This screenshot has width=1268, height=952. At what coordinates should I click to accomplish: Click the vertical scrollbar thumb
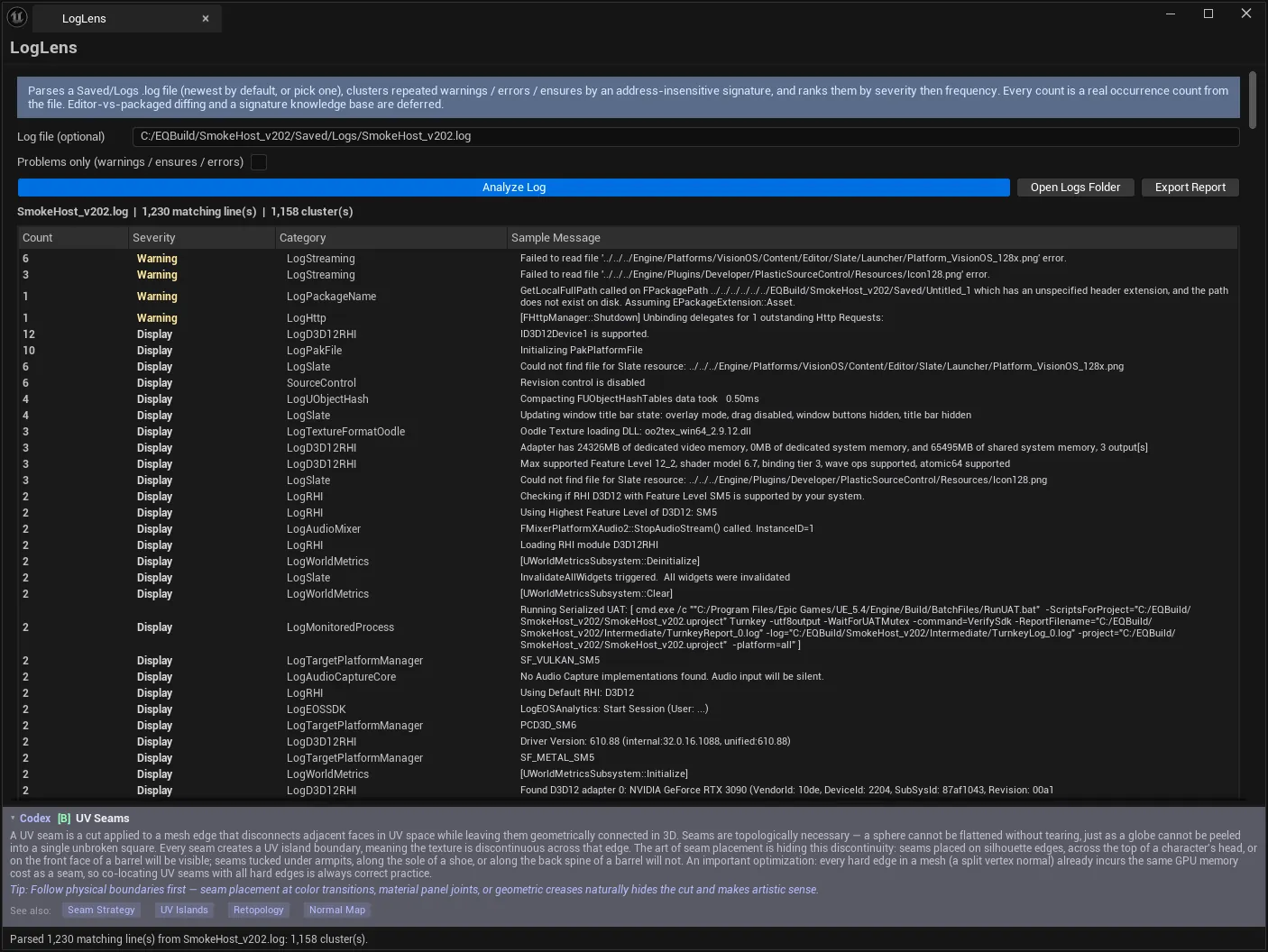(1252, 99)
